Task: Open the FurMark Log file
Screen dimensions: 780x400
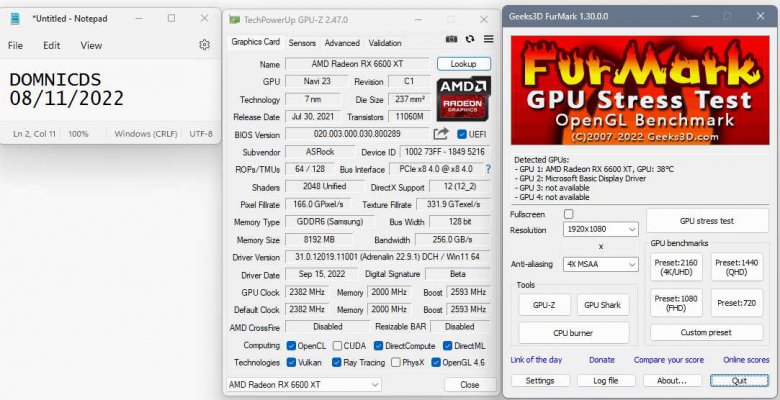Action: (x=606, y=381)
